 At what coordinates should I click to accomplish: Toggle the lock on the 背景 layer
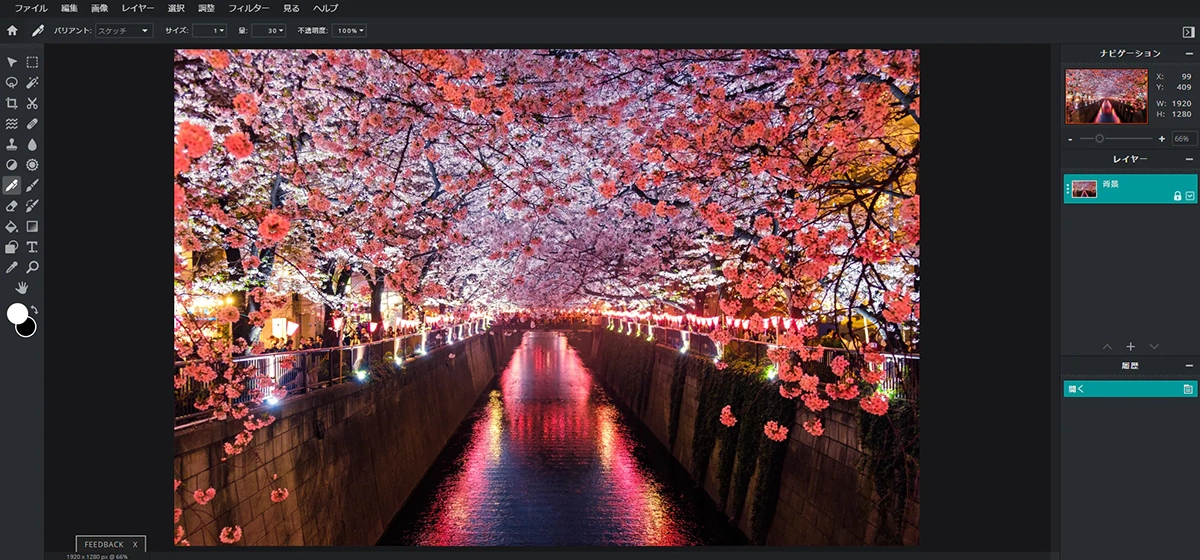[x=1177, y=196]
